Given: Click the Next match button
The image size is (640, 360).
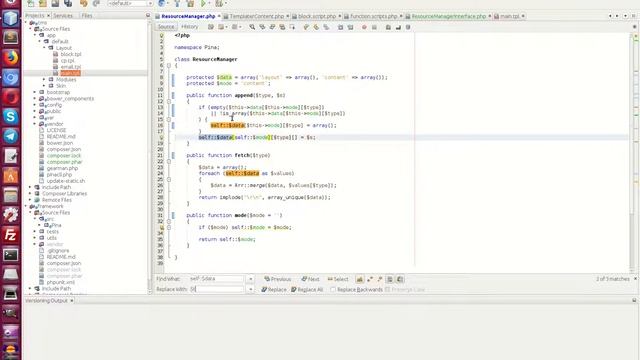Looking at the screenshot, I should [310, 279].
